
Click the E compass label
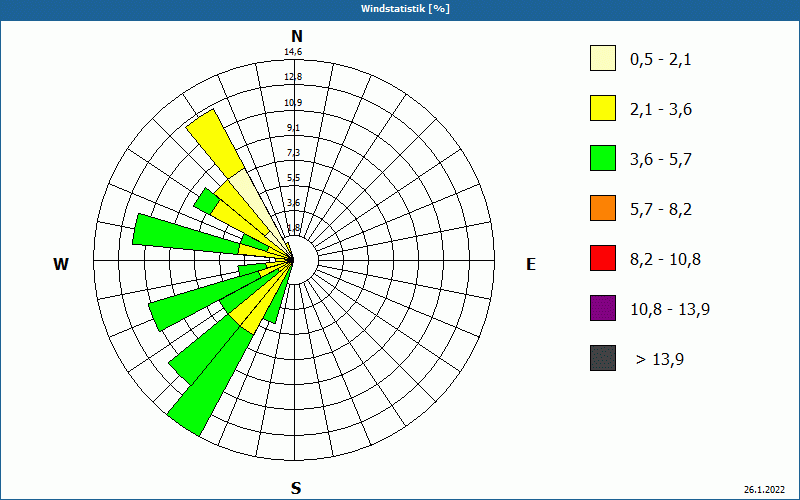point(531,264)
